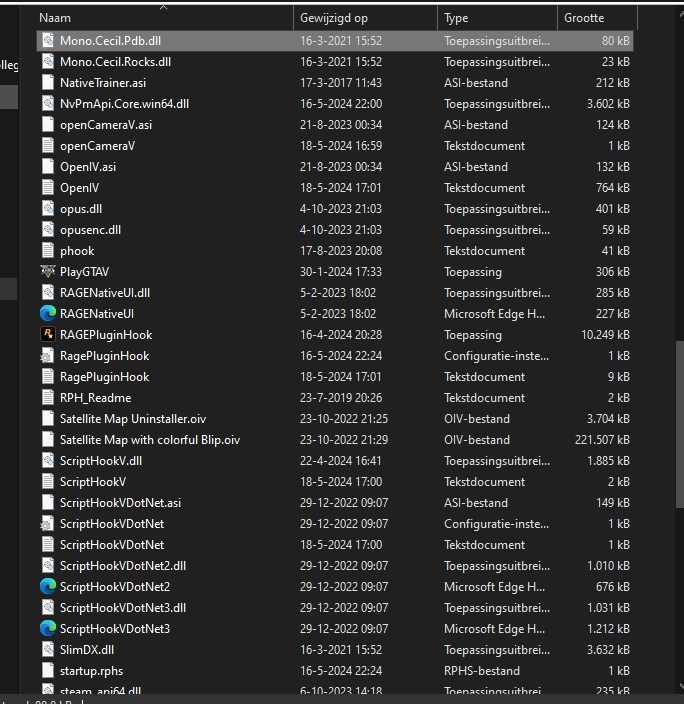Click the size value 1.885 kB

(x=608, y=461)
